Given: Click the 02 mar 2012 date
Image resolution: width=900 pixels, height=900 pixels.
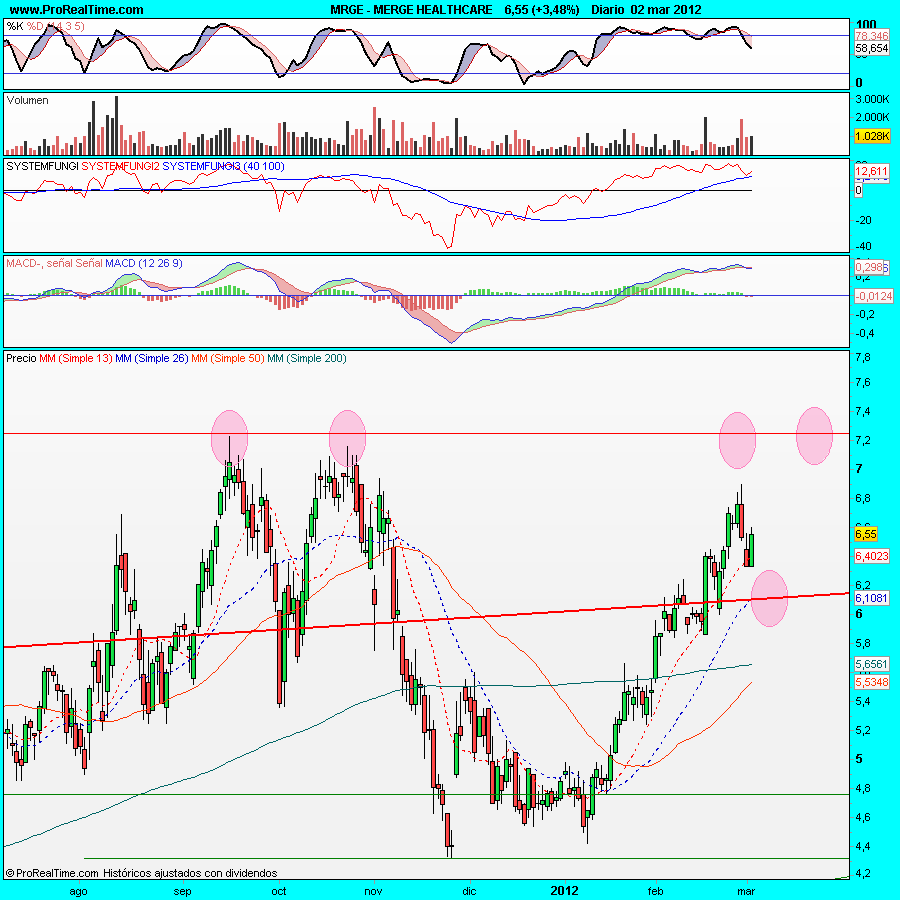Looking at the screenshot, I should (666, 9).
